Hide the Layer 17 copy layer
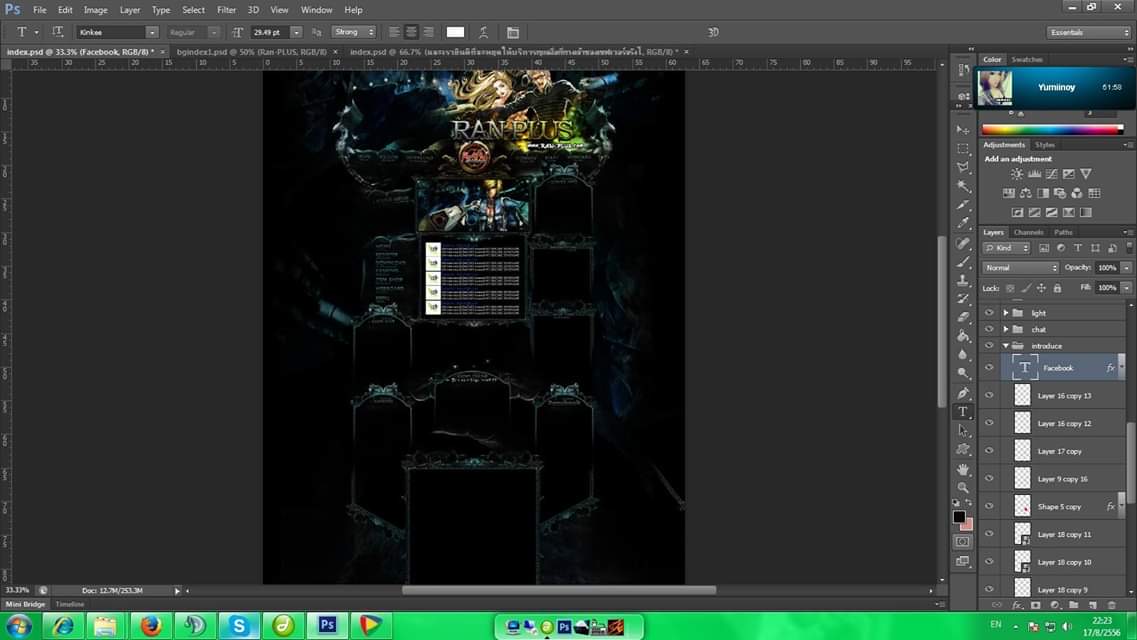This screenshot has width=1137, height=640. point(989,451)
